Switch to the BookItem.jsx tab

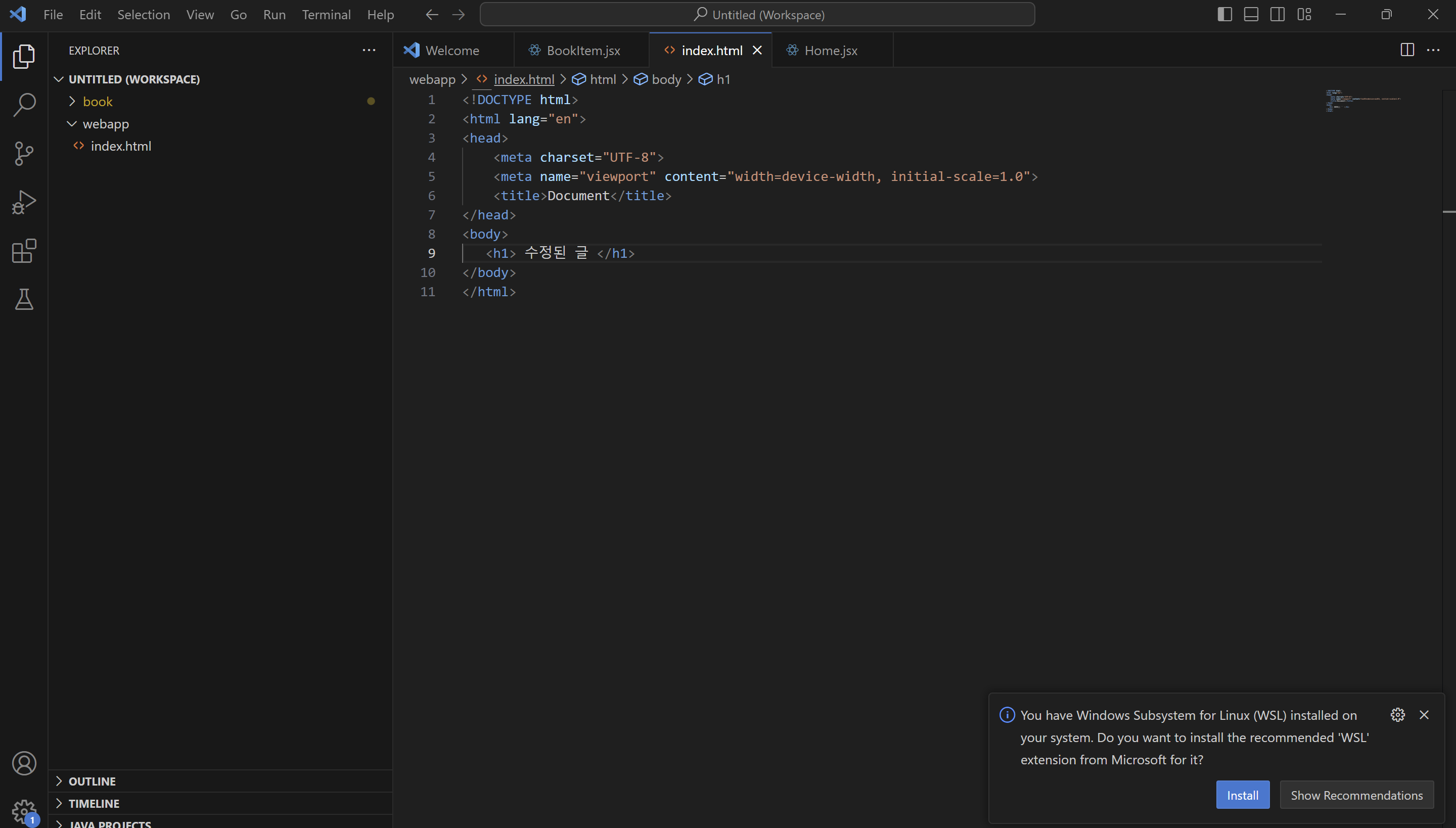(x=582, y=50)
